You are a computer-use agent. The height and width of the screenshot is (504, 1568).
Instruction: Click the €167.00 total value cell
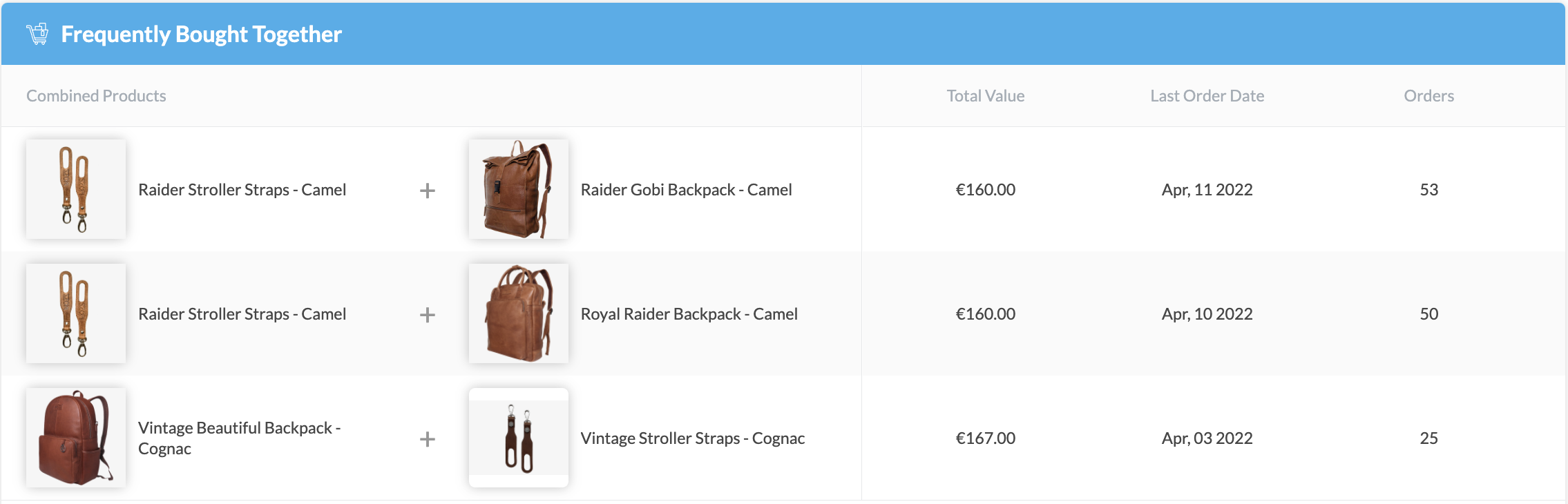pyautogui.click(x=985, y=438)
